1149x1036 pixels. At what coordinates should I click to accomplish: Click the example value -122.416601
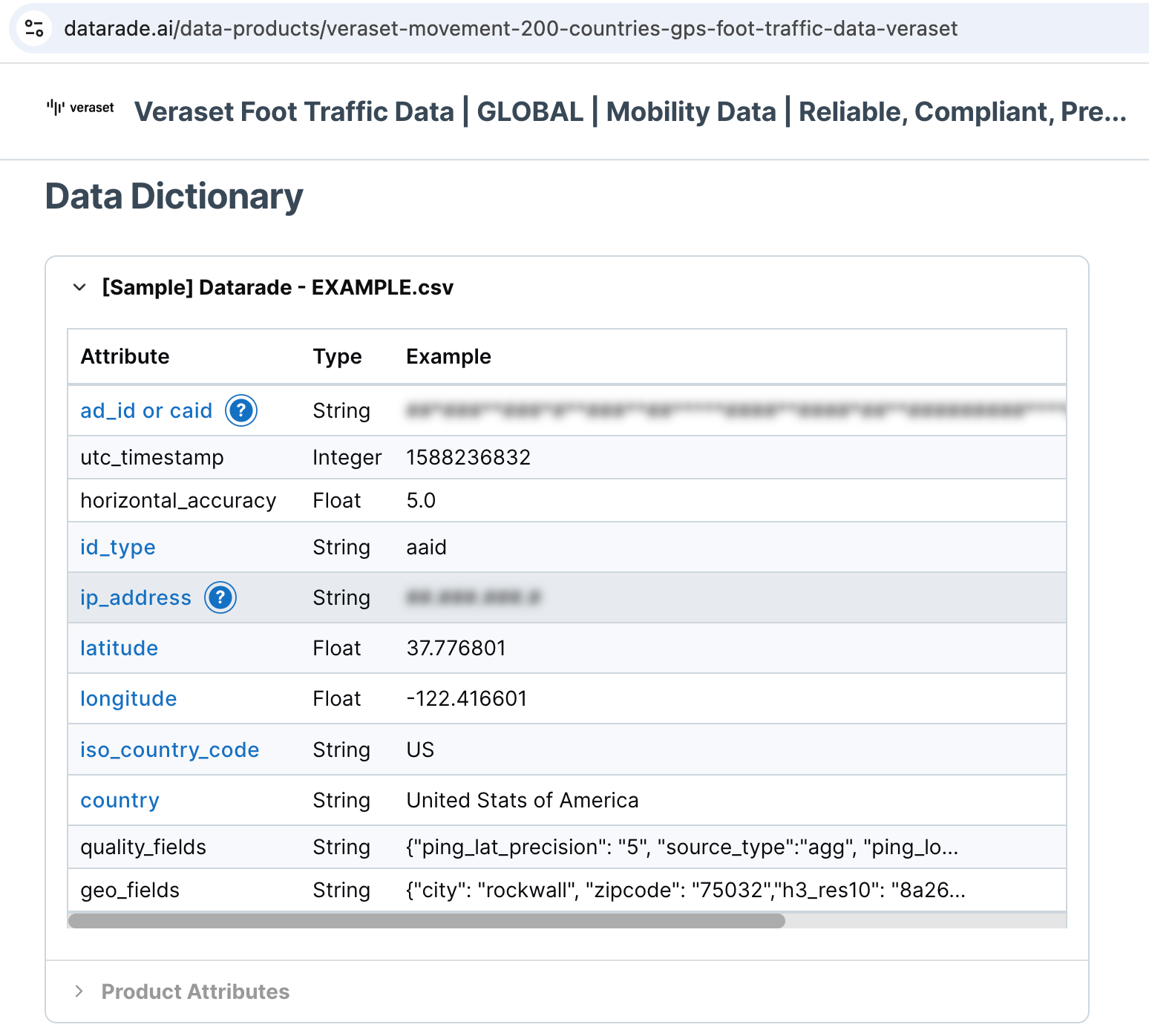click(466, 698)
